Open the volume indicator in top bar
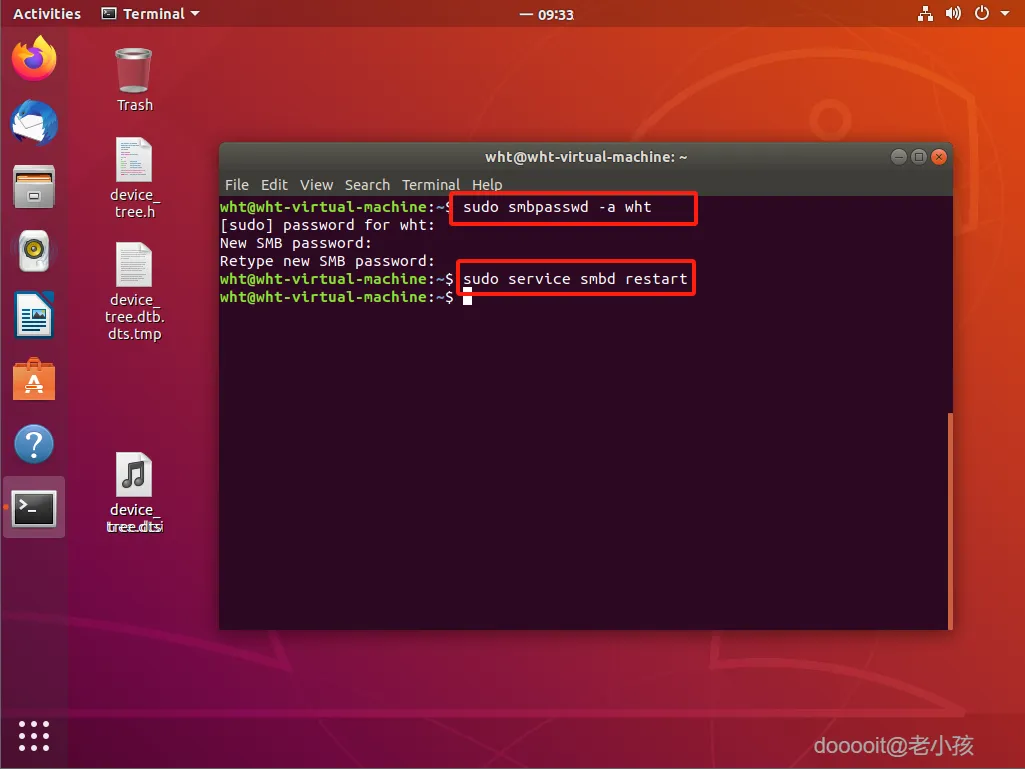 click(953, 13)
